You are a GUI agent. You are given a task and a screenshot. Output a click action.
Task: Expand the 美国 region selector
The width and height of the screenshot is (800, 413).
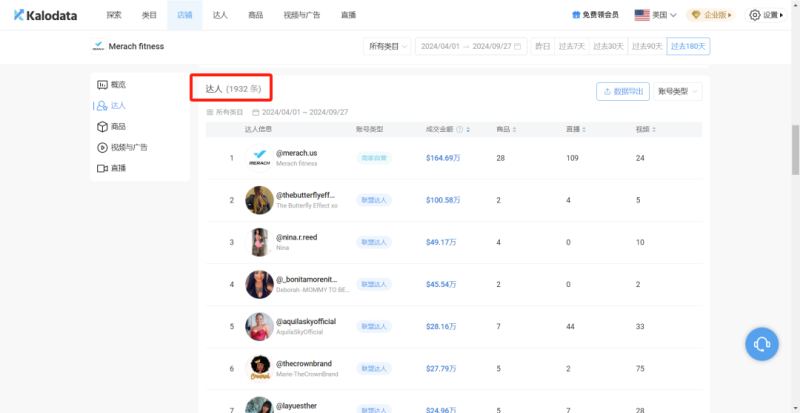click(656, 15)
